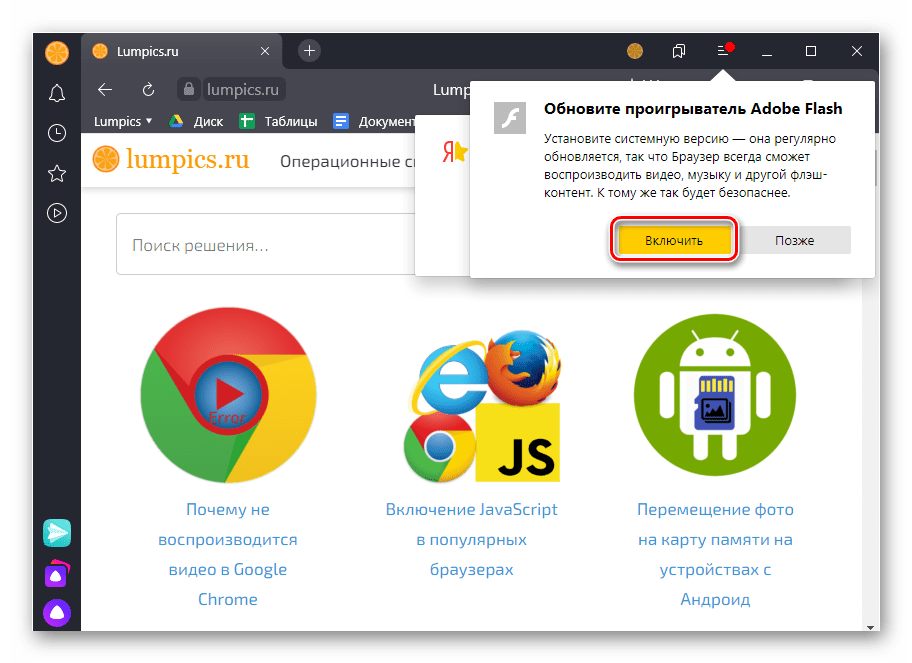Image resolution: width=912 pixels, height=663 pixels.
Task: Click the Поиск решения search field
Action: pyautogui.click(x=265, y=244)
